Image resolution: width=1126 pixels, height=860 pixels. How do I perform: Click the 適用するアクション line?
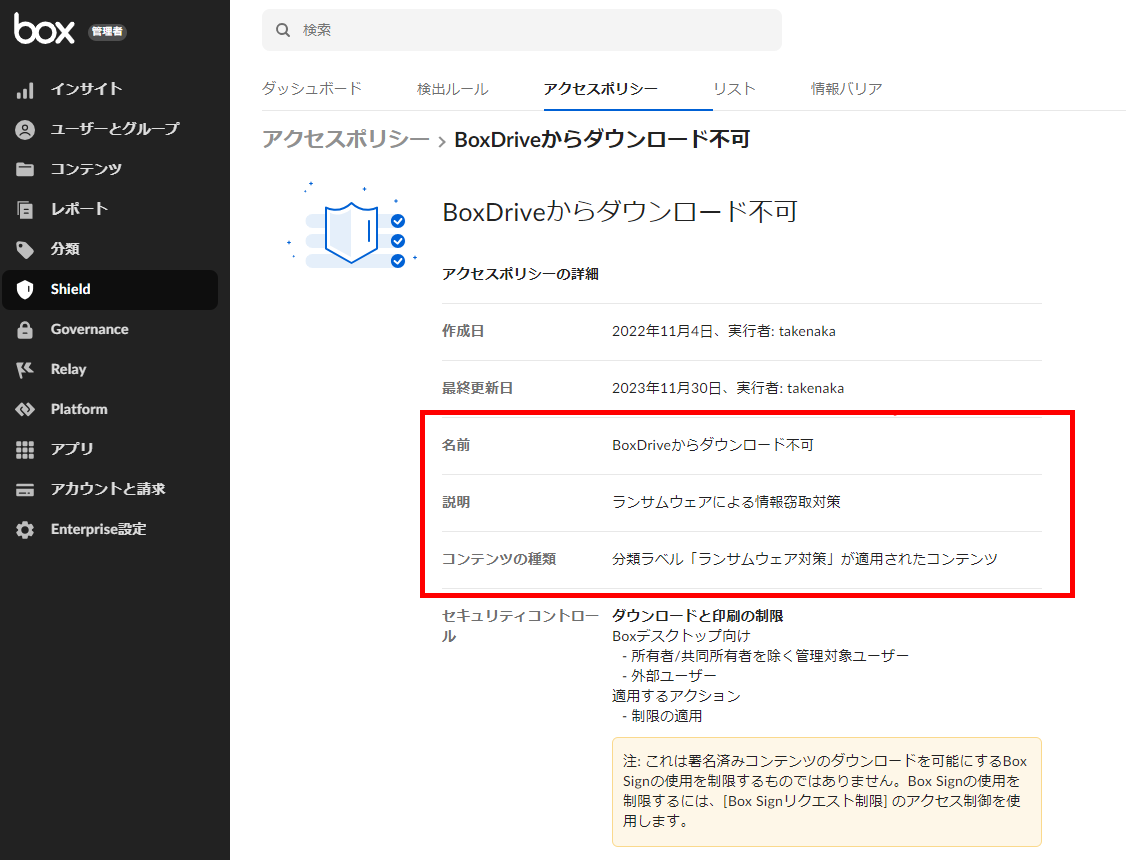click(x=676, y=696)
